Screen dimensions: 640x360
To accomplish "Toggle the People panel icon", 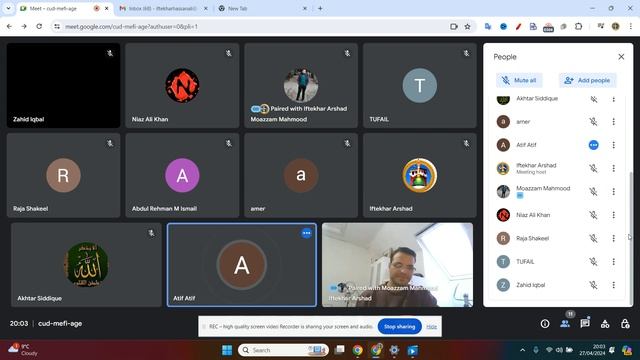I will click(x=565, y=324).
